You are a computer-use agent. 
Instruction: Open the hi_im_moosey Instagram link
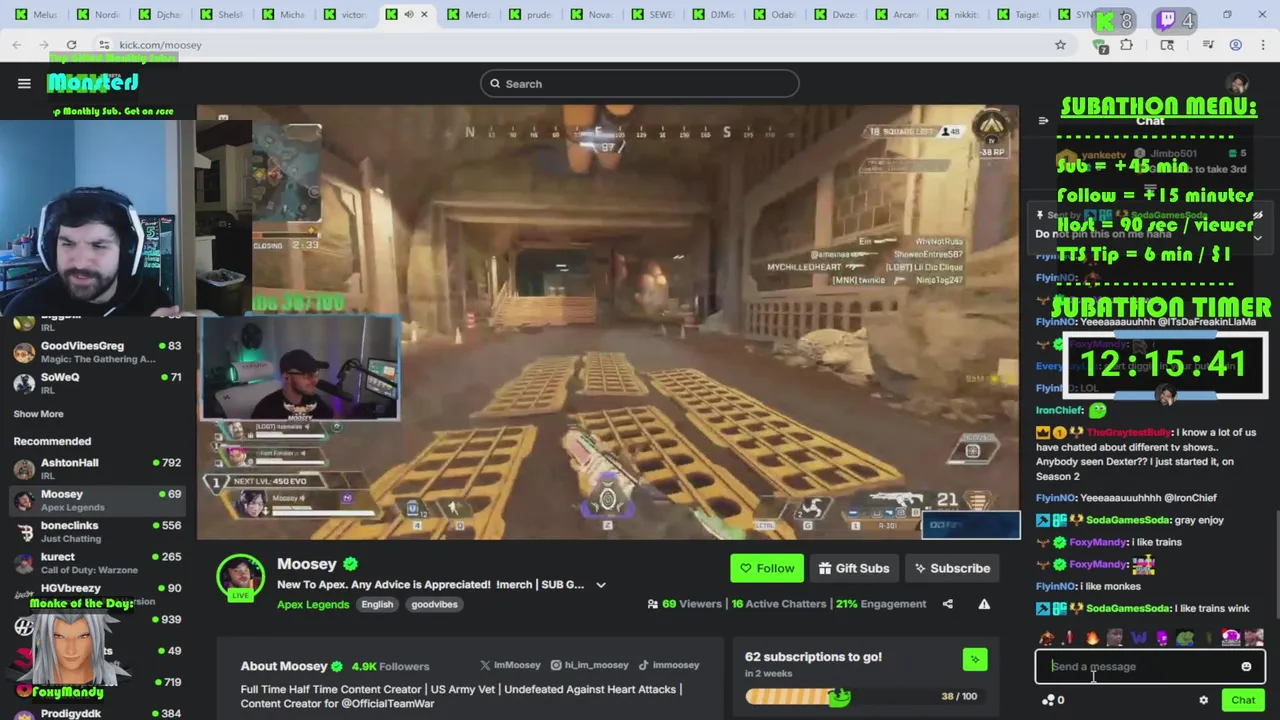(x=589, y=665)
